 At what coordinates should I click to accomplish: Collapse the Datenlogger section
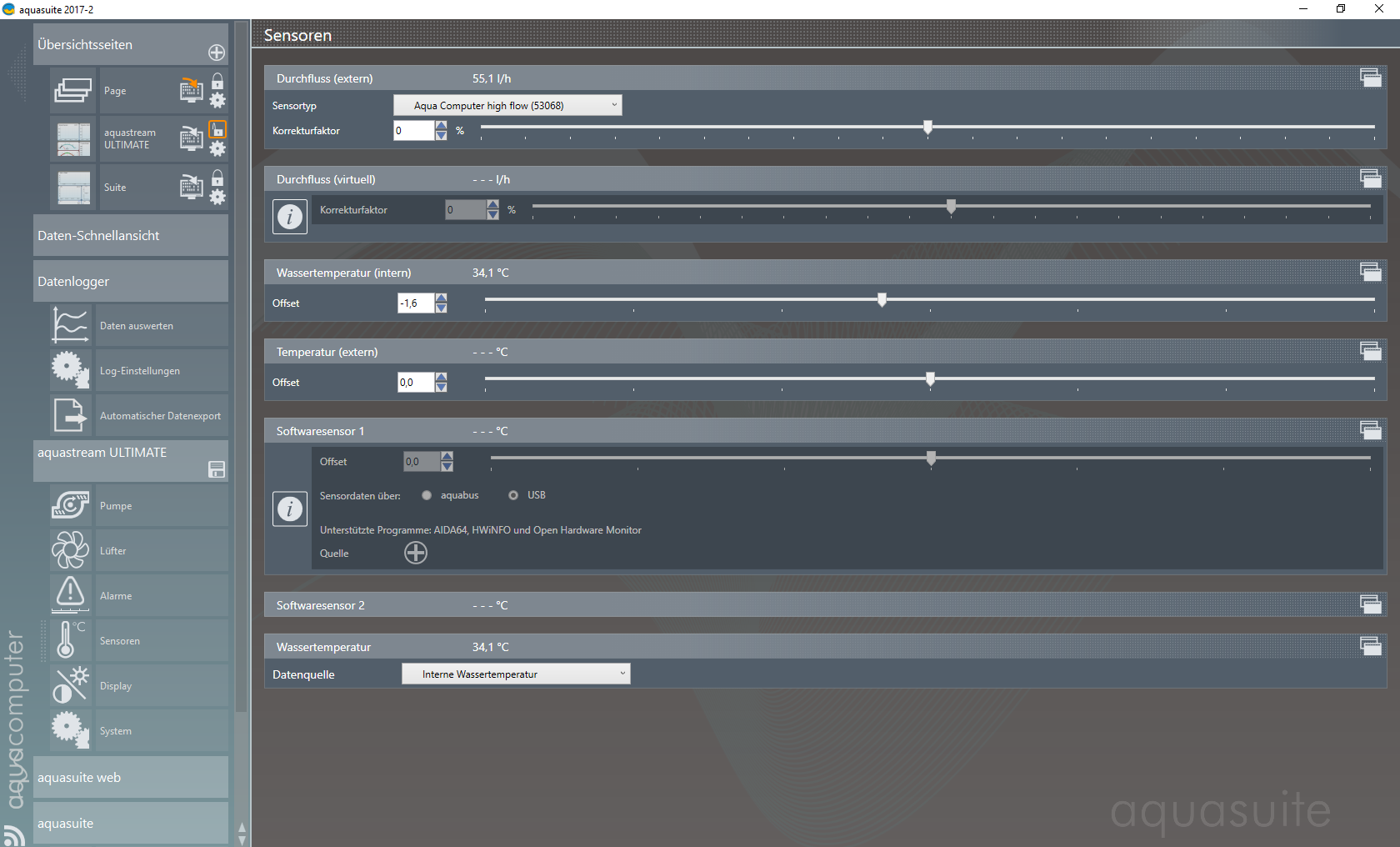pos(131,281)
